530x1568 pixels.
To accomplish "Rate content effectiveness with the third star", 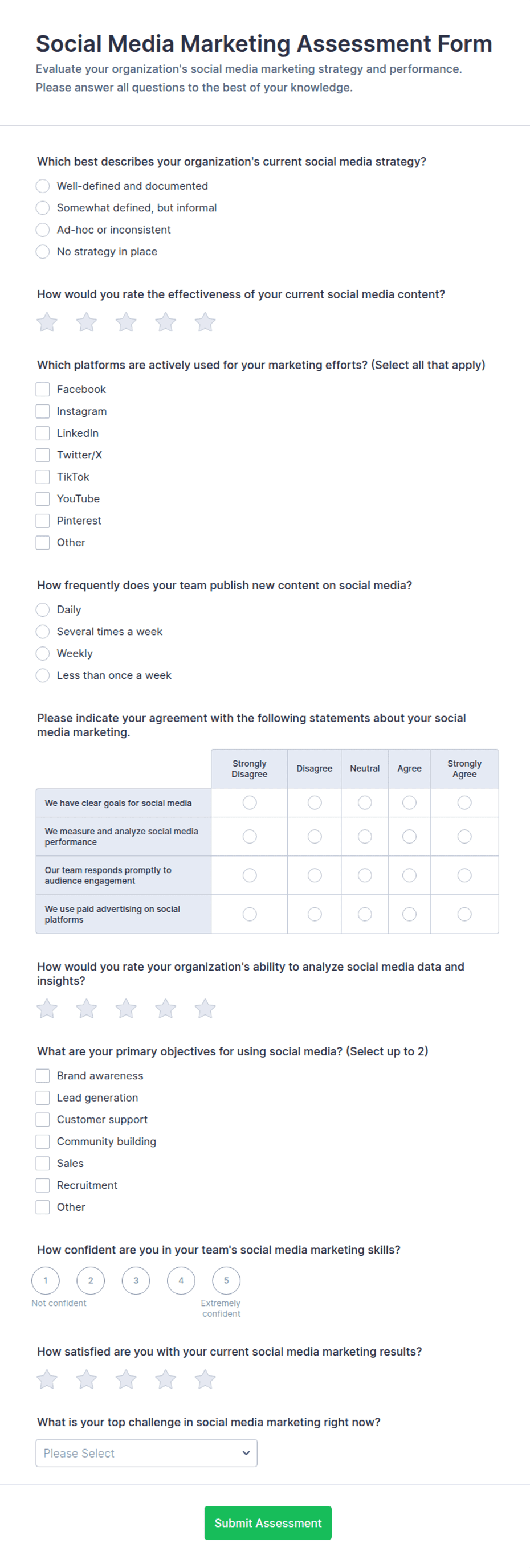I will [x=126, y=322].
